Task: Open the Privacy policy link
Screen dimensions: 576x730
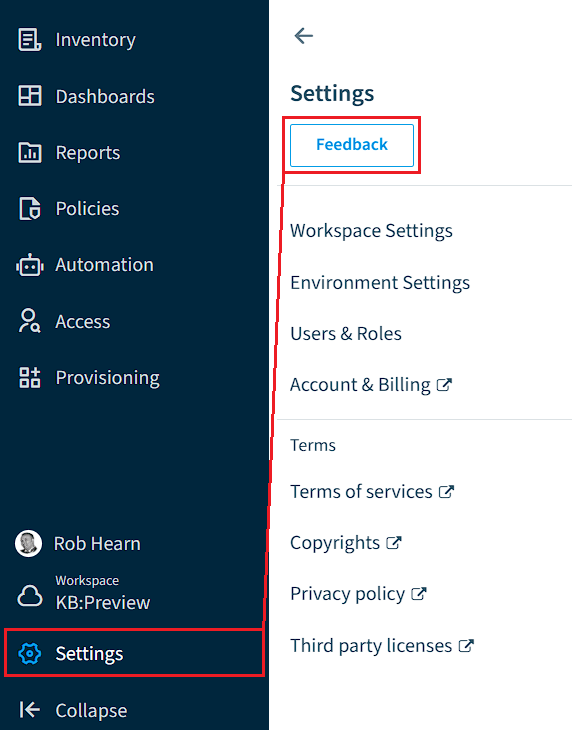Action: coord(347,594)
